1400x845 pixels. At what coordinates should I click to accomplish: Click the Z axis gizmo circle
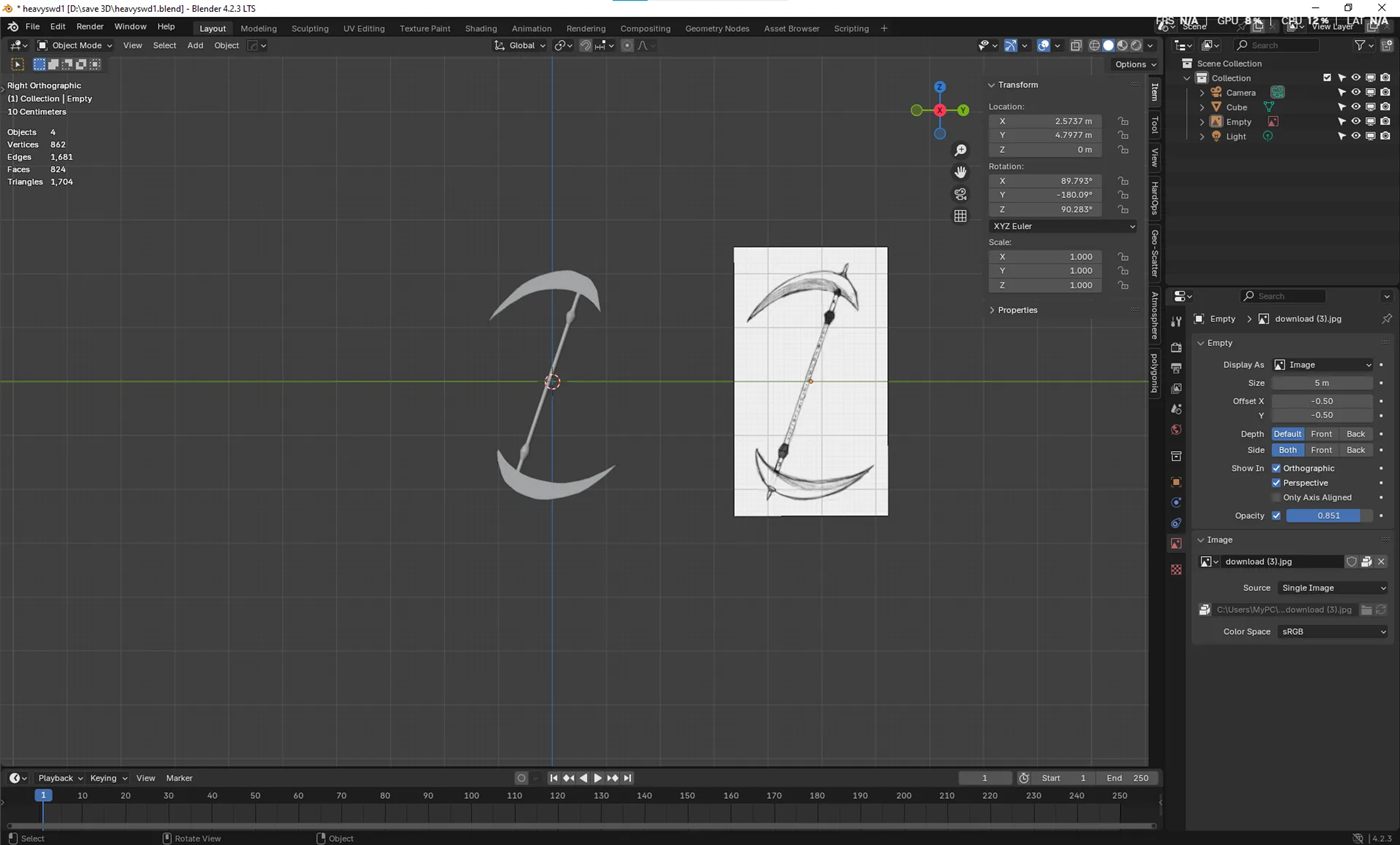[x=940, y=87]
